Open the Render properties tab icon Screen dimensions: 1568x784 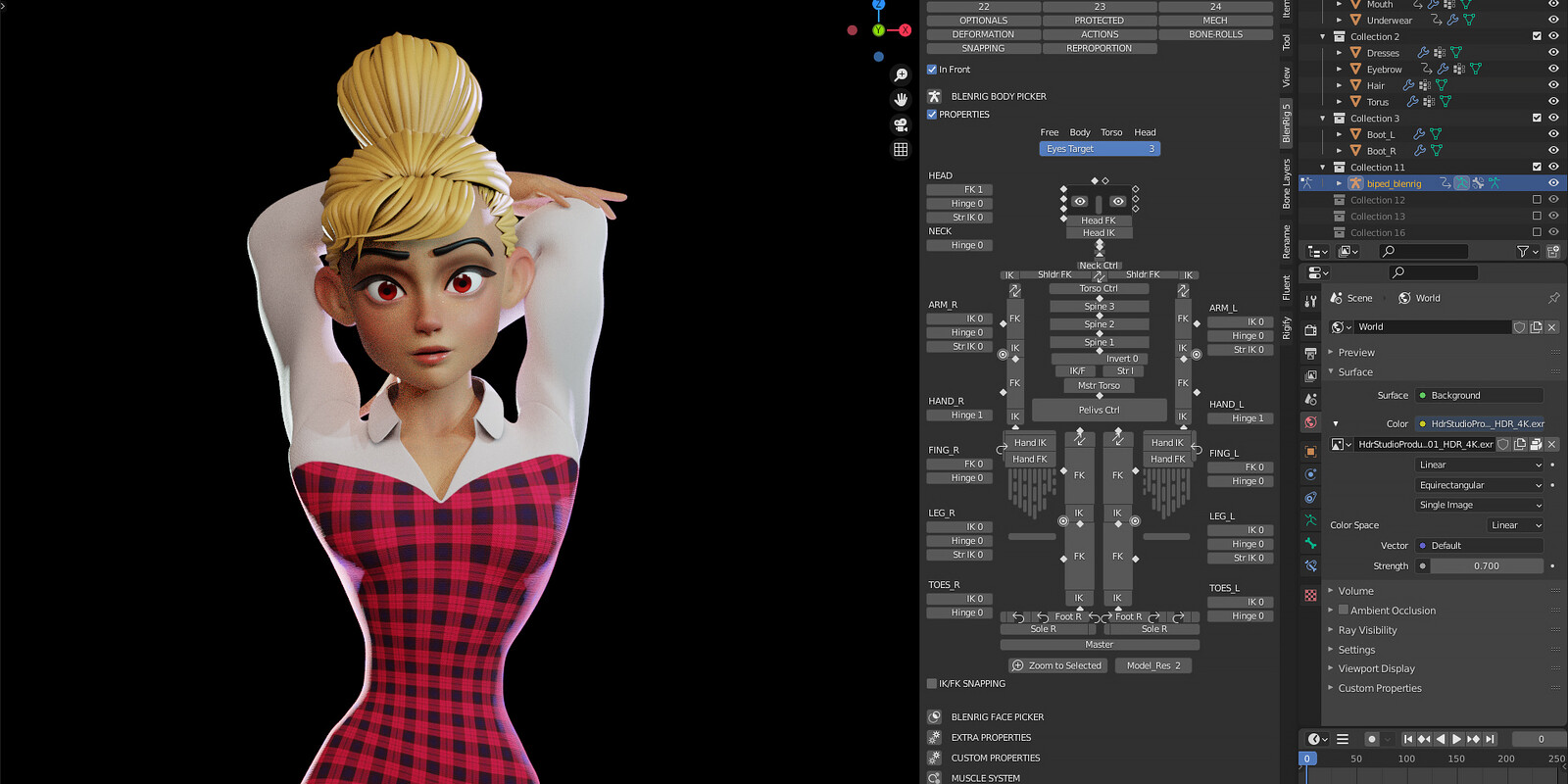pos(1310,329)
